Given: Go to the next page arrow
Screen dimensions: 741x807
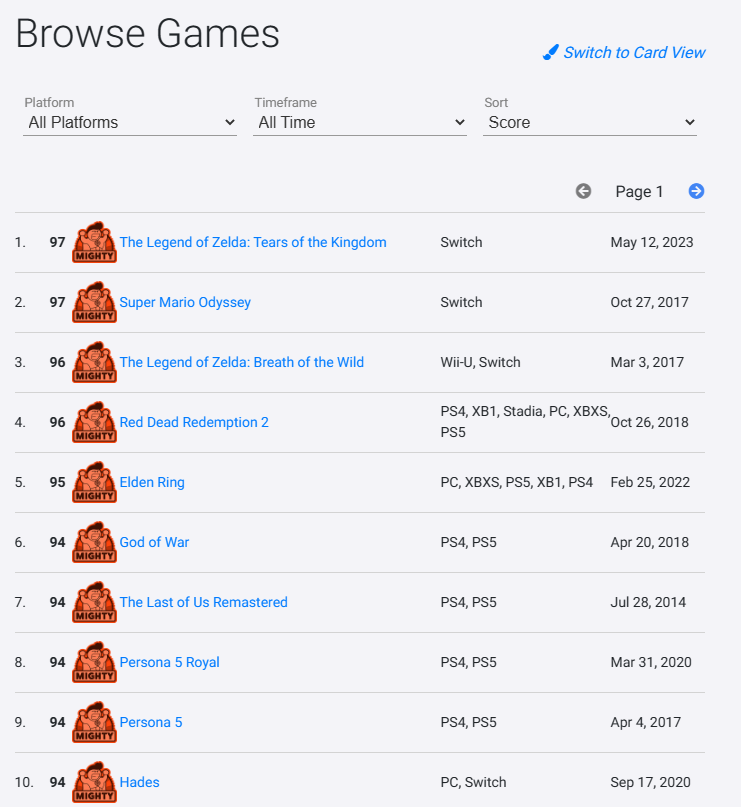Looking at the screenshot, I should pyautogui.click(x=696, y=191).
